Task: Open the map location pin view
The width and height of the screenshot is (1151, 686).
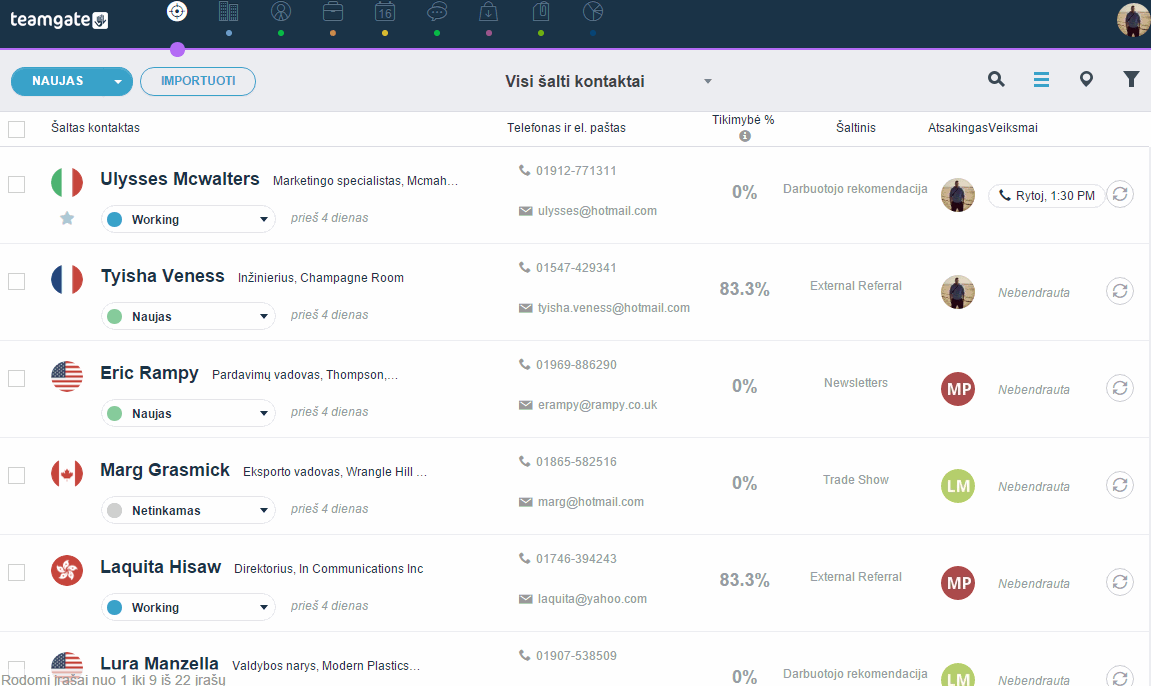Action: [1086, 79]
